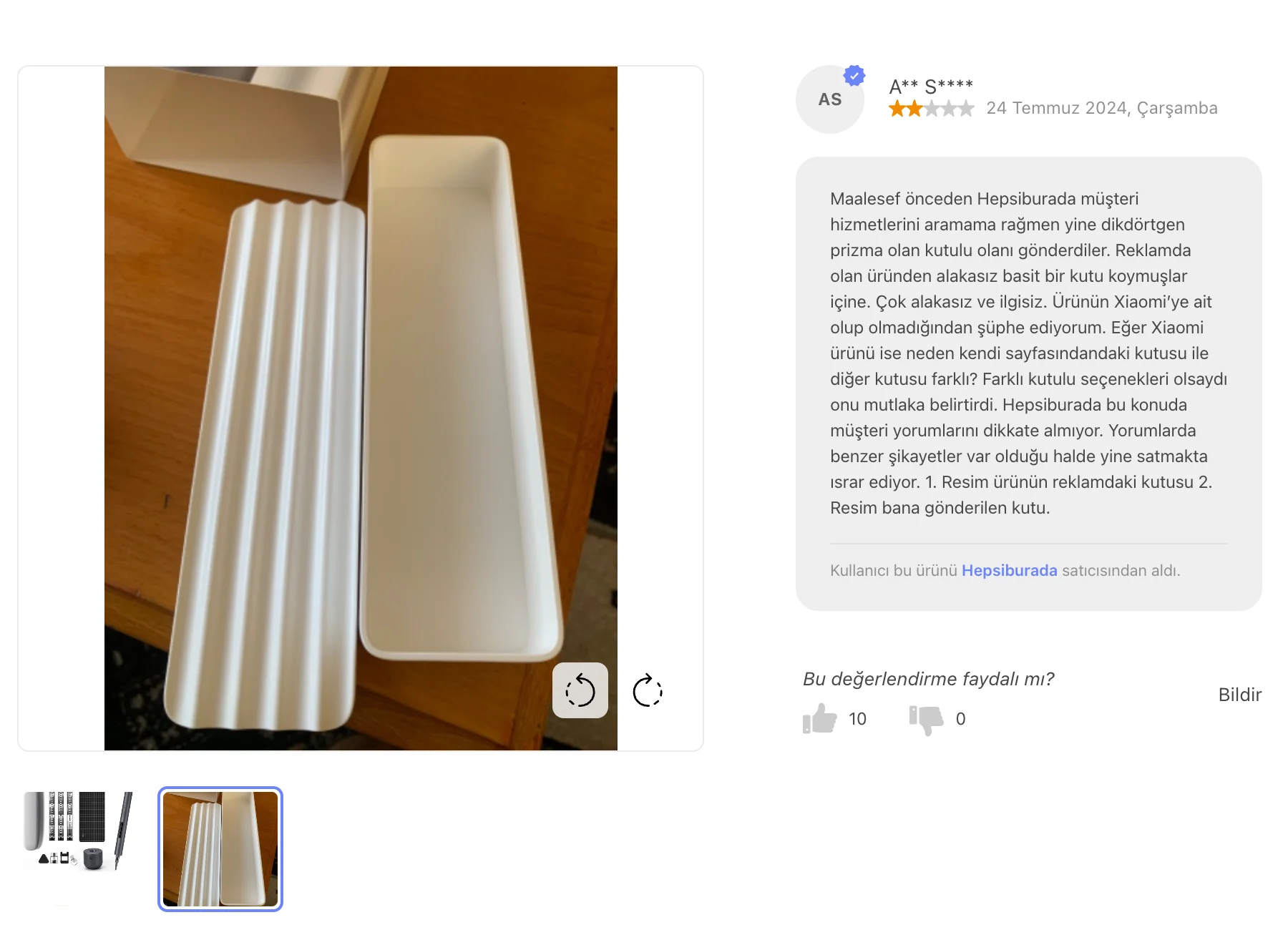
Task: Select the second thumbnail of white box
Action: [220, 849]
